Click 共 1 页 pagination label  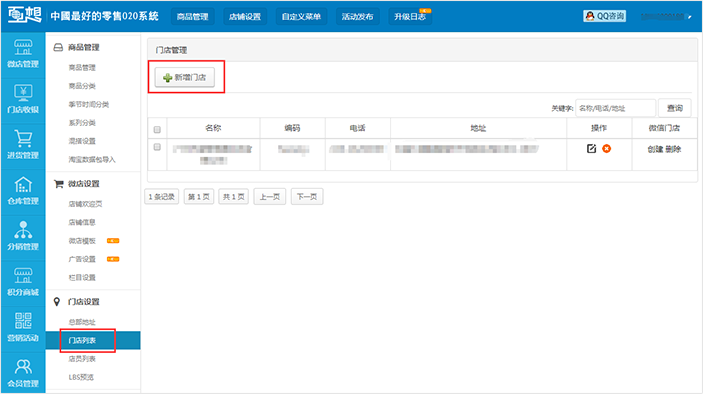(x=234, y=197)
